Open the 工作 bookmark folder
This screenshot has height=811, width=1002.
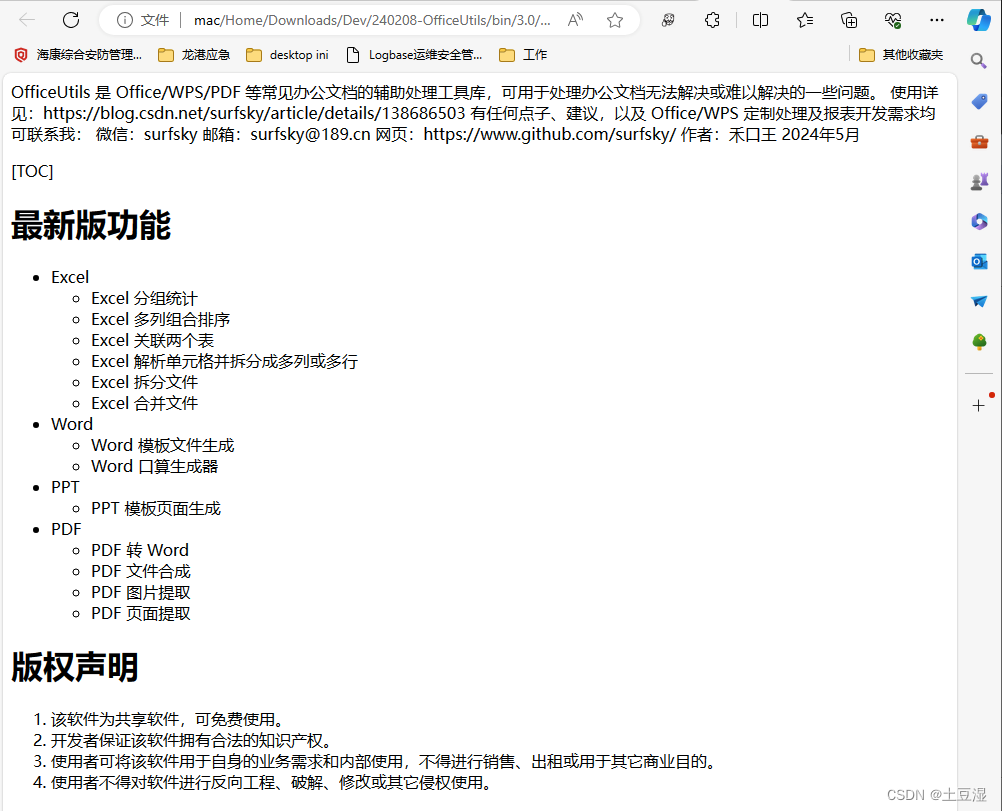coord(523,55)
